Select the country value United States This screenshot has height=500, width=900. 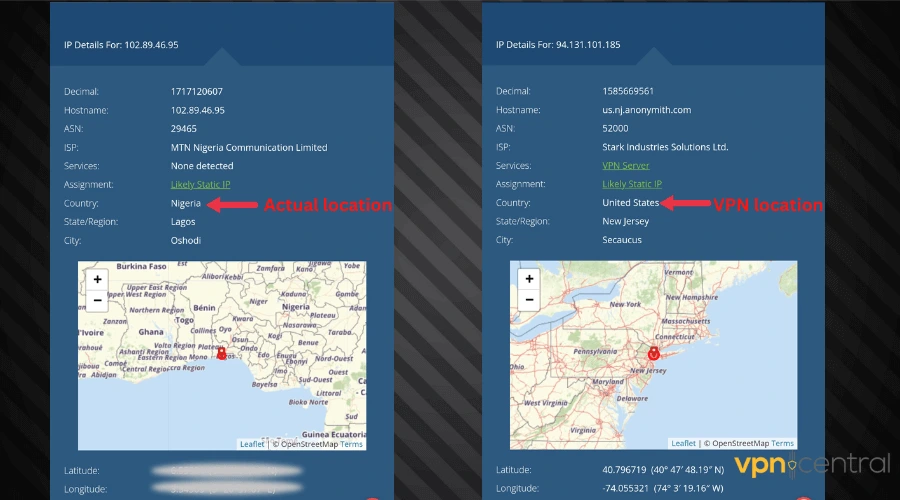coord(630,203)
